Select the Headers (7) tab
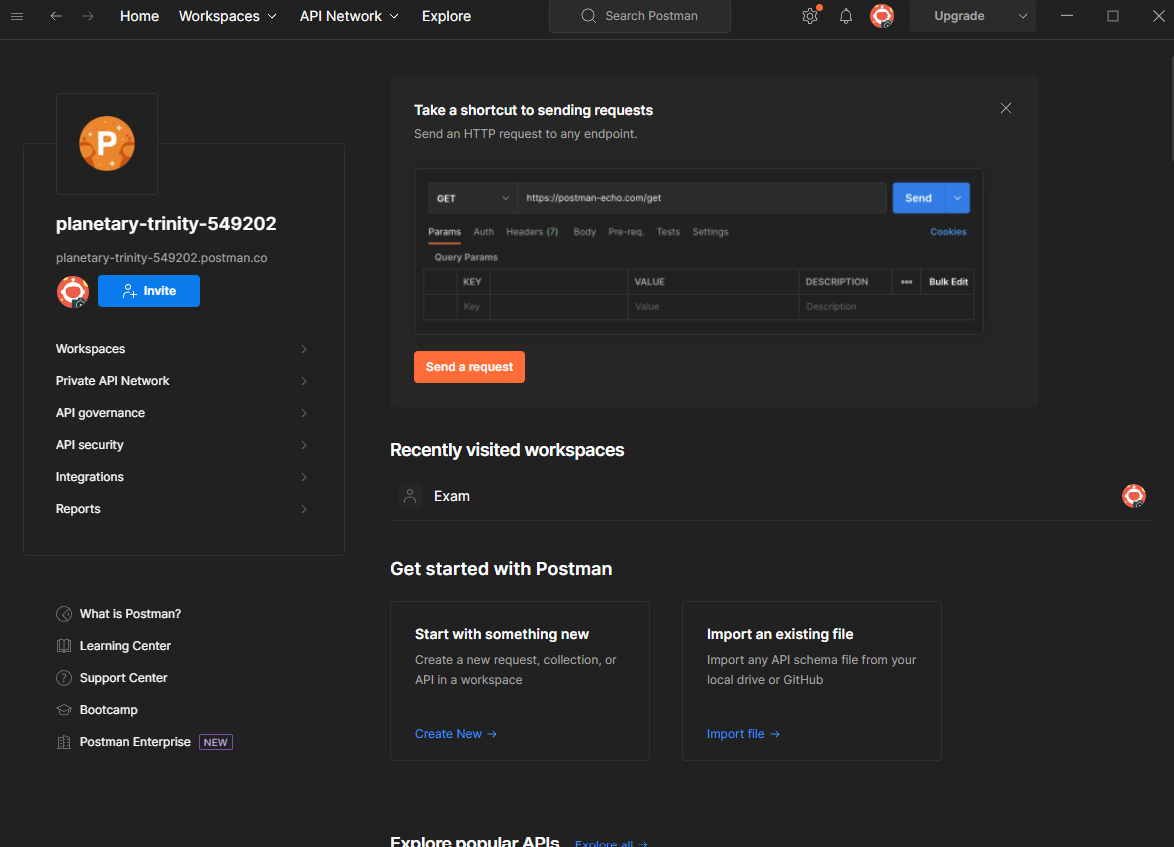The image size is (1174, 847). pos(532,232)
